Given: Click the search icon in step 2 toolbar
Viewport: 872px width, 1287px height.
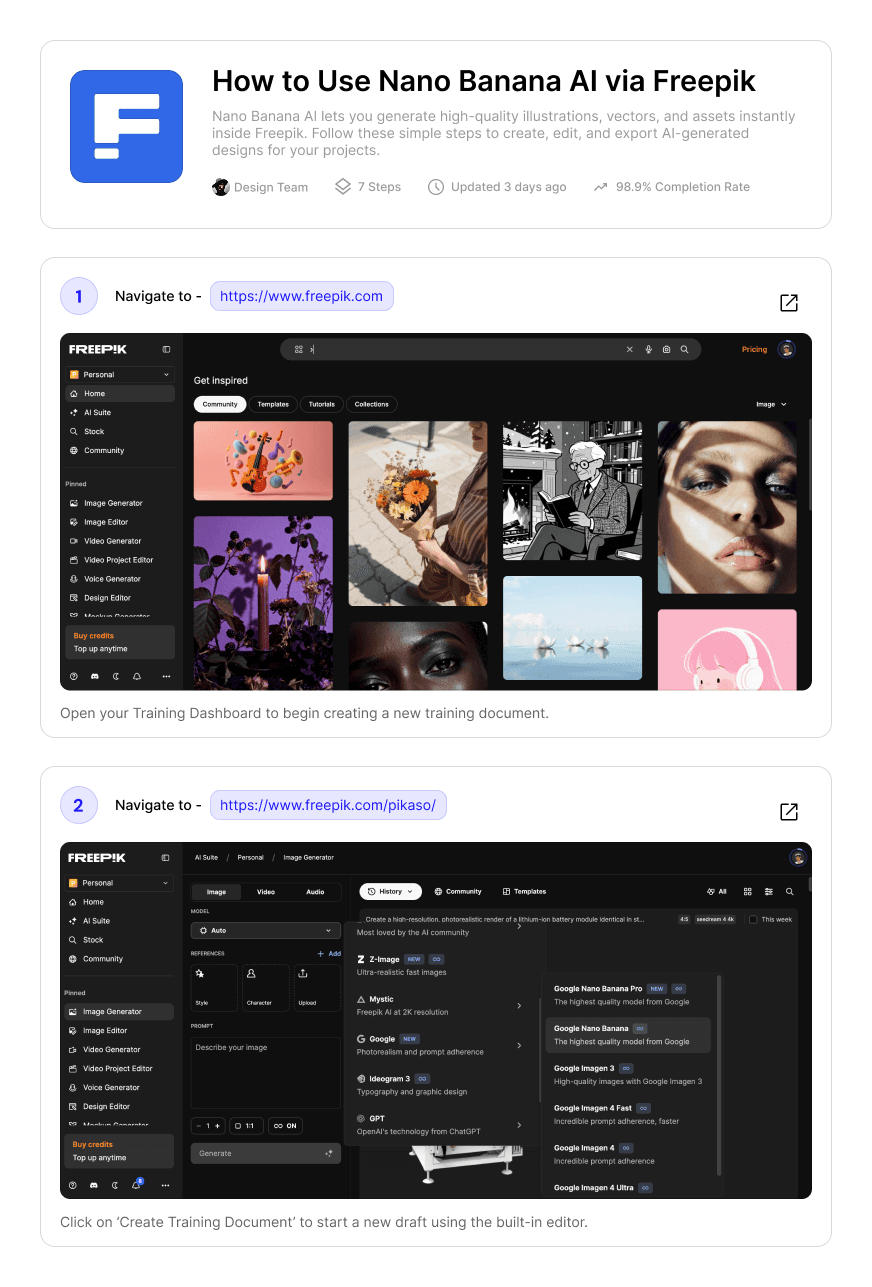Looking at the screenshot, I should (x=790, y=891).
